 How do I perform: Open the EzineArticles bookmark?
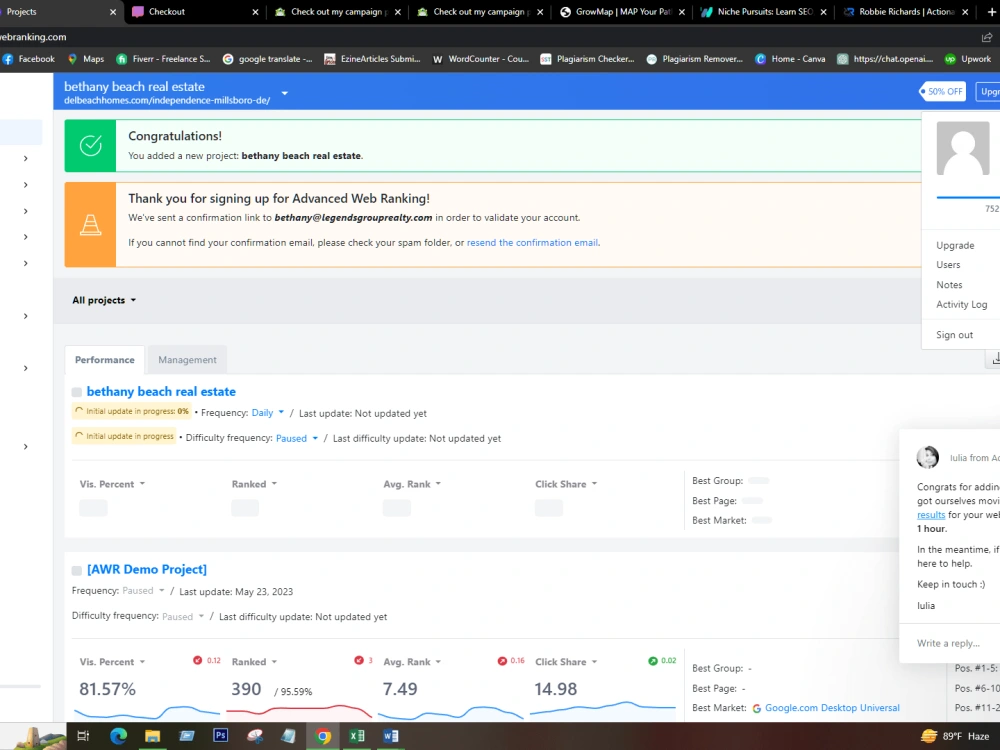[372, 59]
